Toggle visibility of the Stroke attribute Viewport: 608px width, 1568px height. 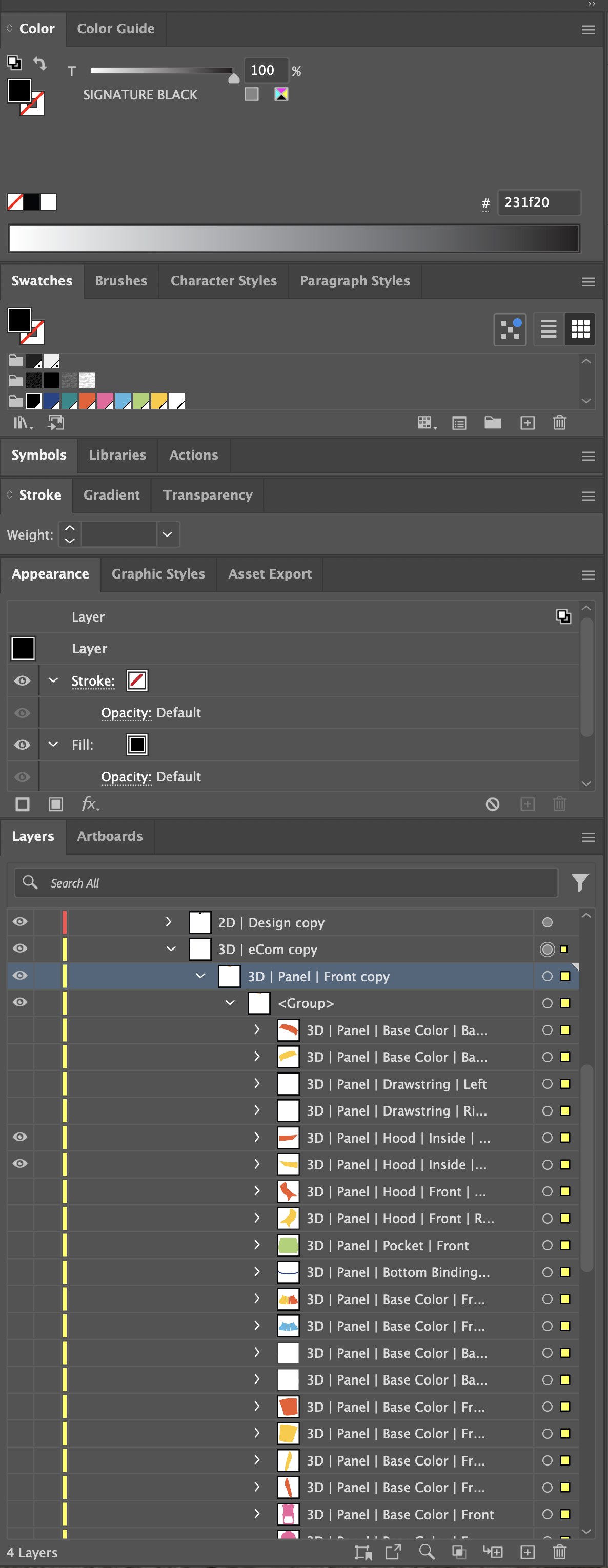pyautogui.click(x=23, y=680)
